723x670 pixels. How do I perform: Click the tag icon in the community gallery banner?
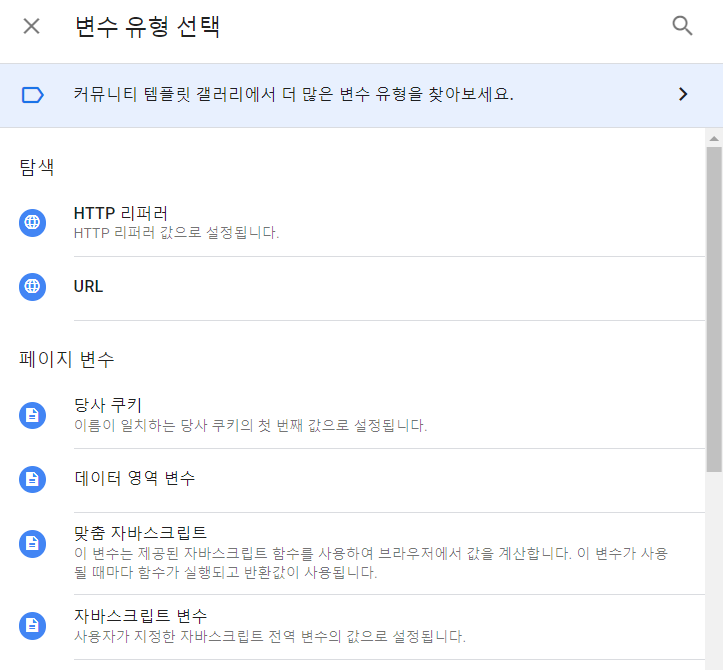pyautogui.click(x=33, y=95)
